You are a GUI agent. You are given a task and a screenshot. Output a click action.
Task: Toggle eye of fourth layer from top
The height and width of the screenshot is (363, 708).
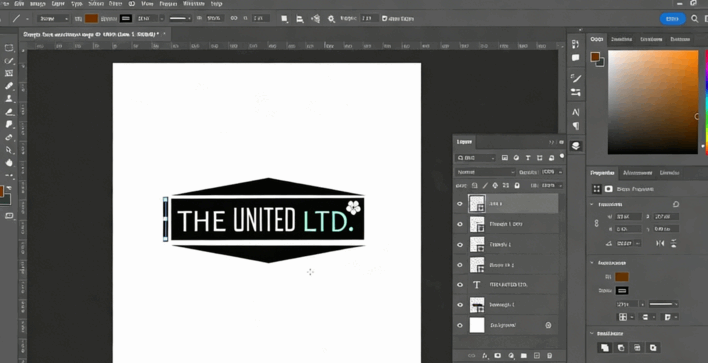(460, 265)
